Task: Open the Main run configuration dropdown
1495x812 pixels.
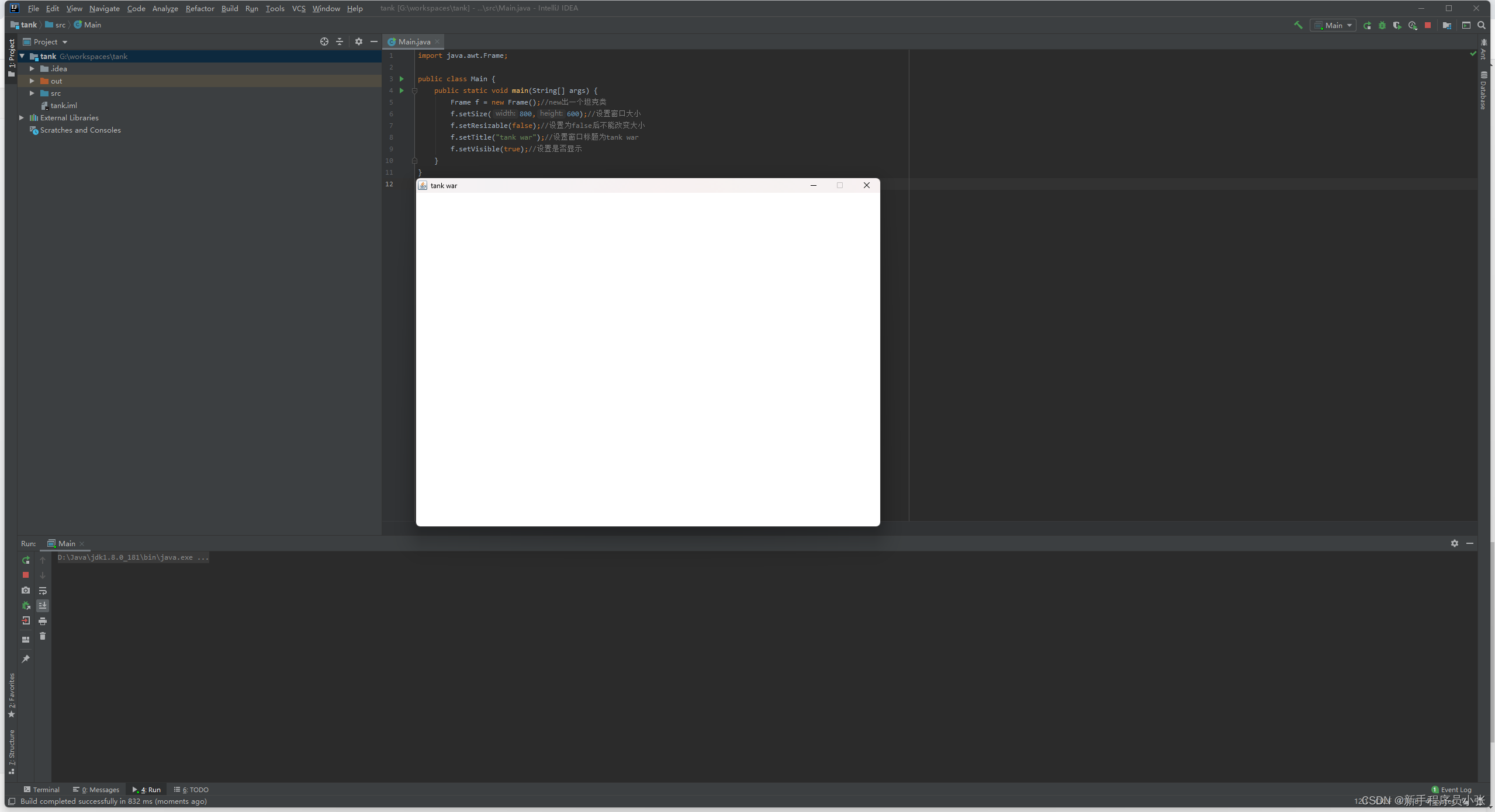Action: click(x=1333, y=25)
